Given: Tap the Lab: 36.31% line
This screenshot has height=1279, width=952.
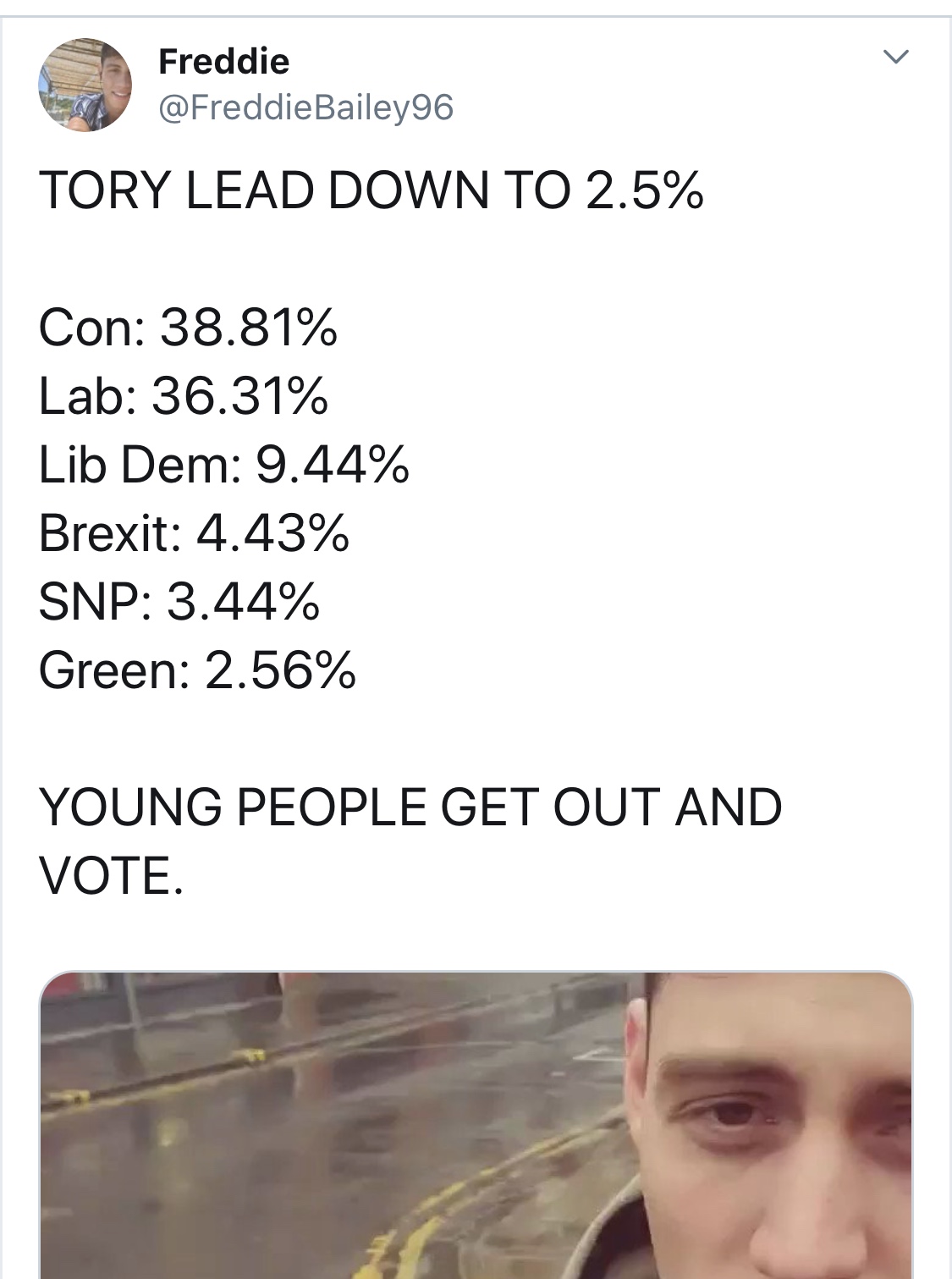Looking at the screenshot, I should click(184, 396).
